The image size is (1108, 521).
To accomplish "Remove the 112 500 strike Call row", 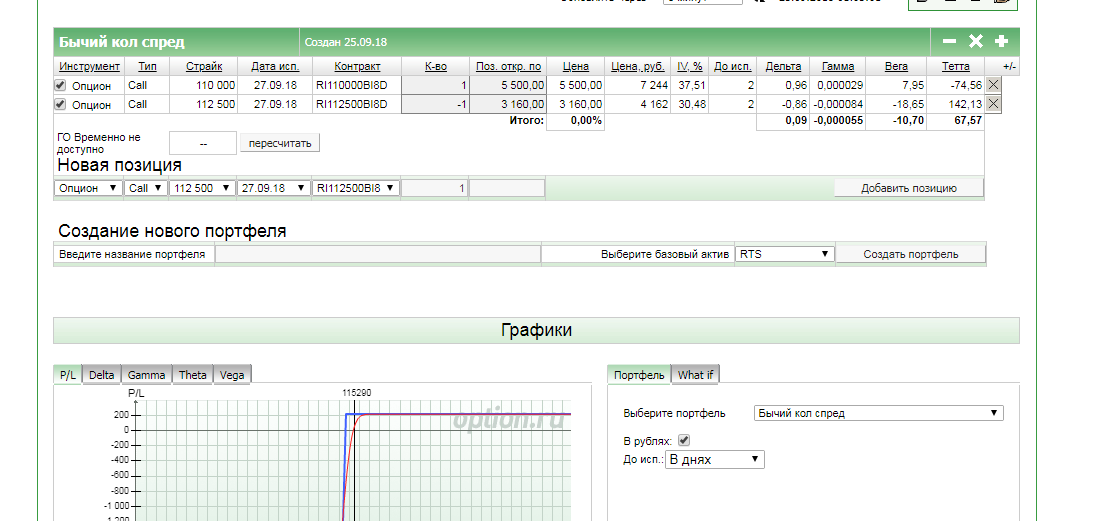I will [993, 104].
